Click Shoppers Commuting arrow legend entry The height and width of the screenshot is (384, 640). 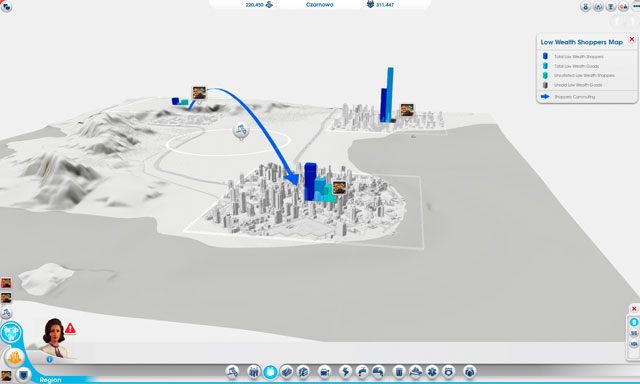(x=574, y=97)
